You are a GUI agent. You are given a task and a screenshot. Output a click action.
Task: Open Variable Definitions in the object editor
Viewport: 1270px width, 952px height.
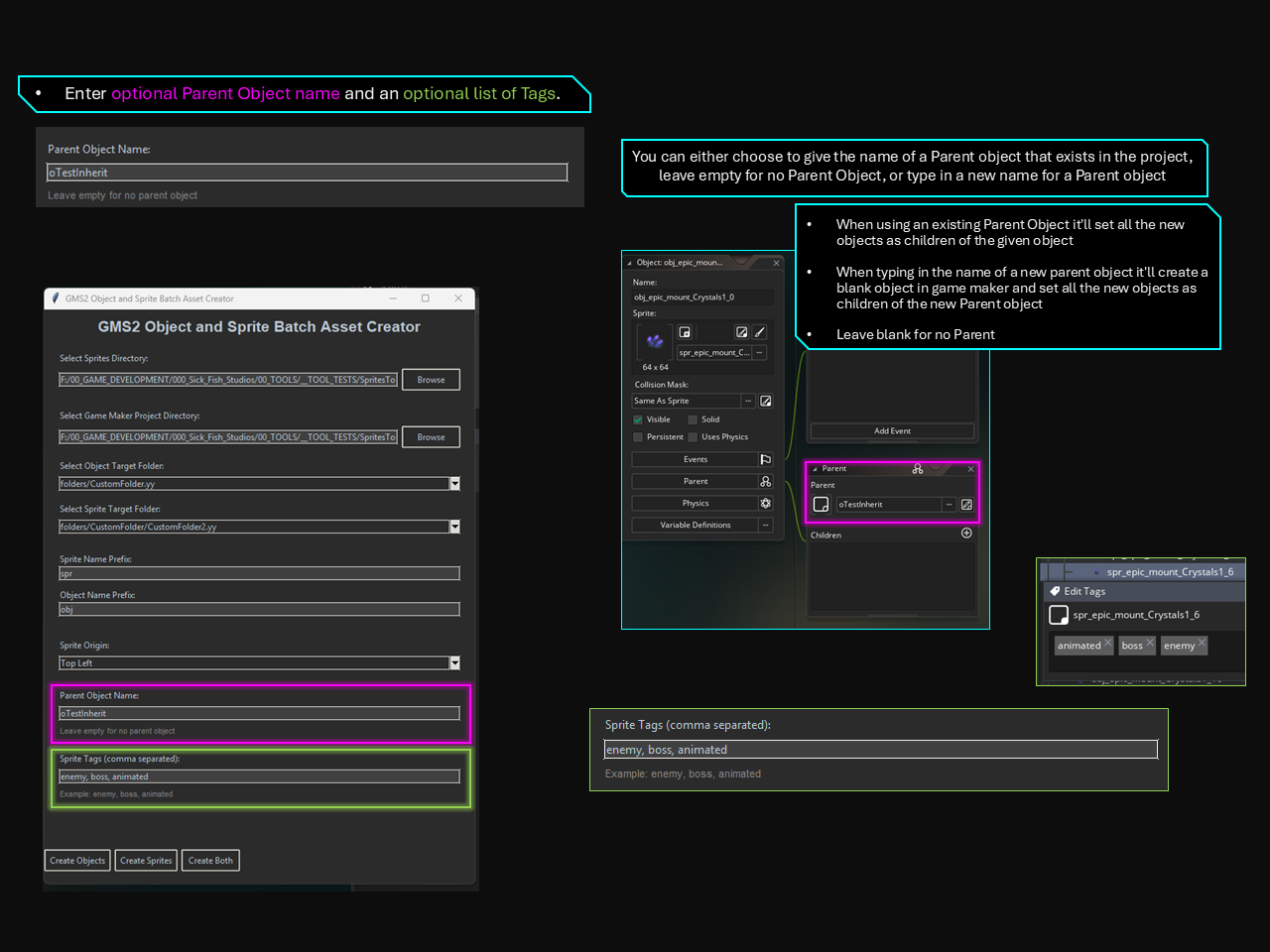[x=696, y=526]
